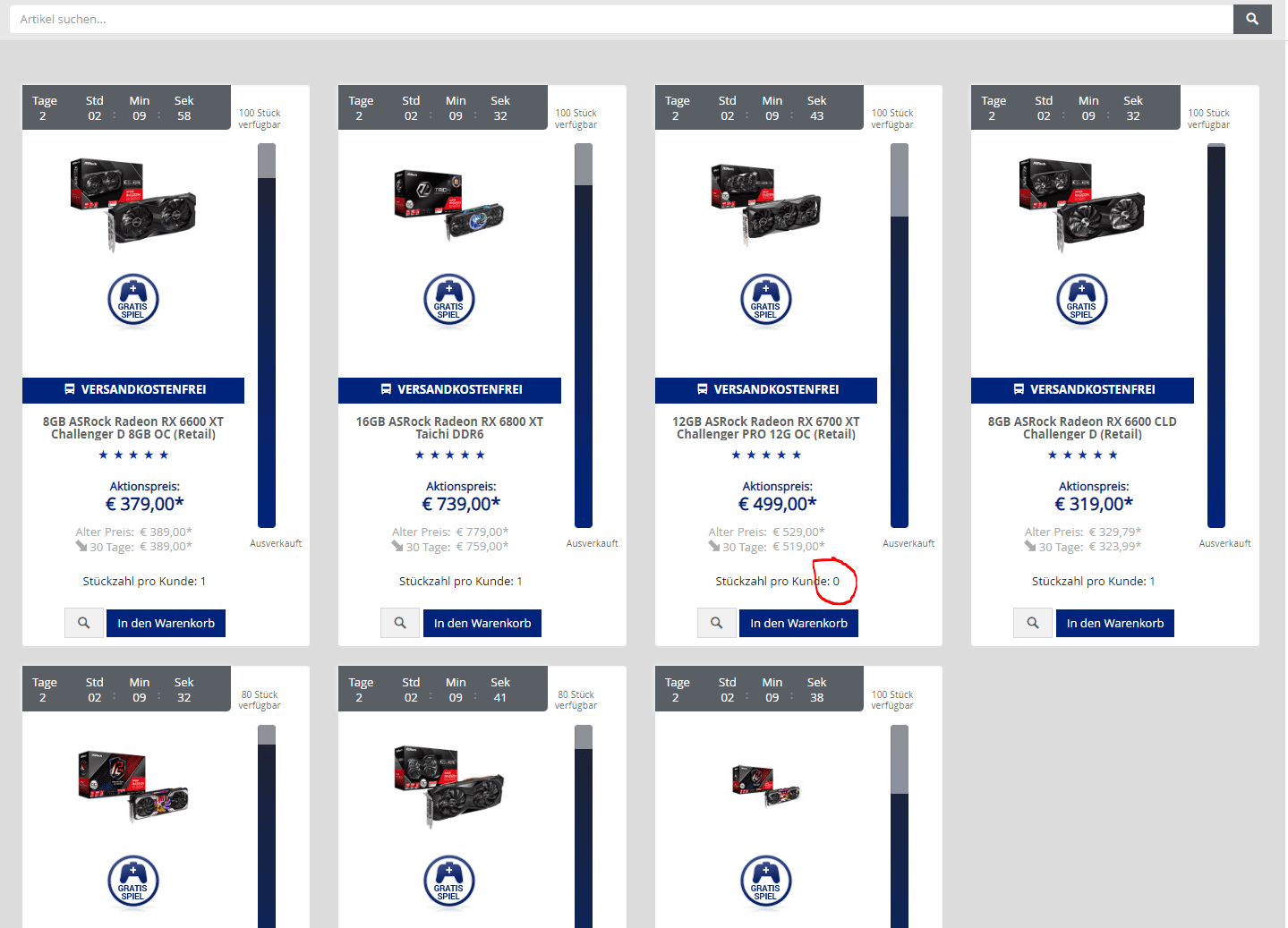Click Versandkostenfrei banner on RX 6700 XT card
This screenshot has width=1288, height=928.
pyautogui.click(x=766, y=390)
